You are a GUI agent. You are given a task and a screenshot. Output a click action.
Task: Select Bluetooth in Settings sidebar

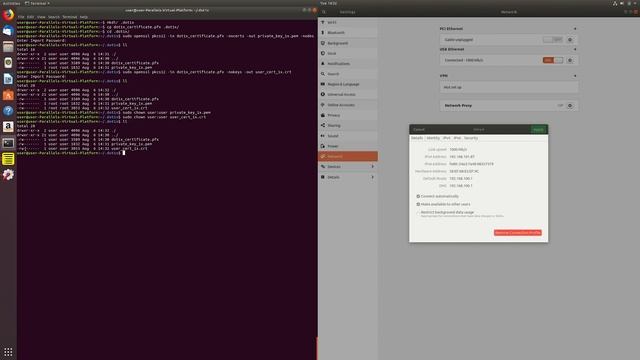click(348, 33)
